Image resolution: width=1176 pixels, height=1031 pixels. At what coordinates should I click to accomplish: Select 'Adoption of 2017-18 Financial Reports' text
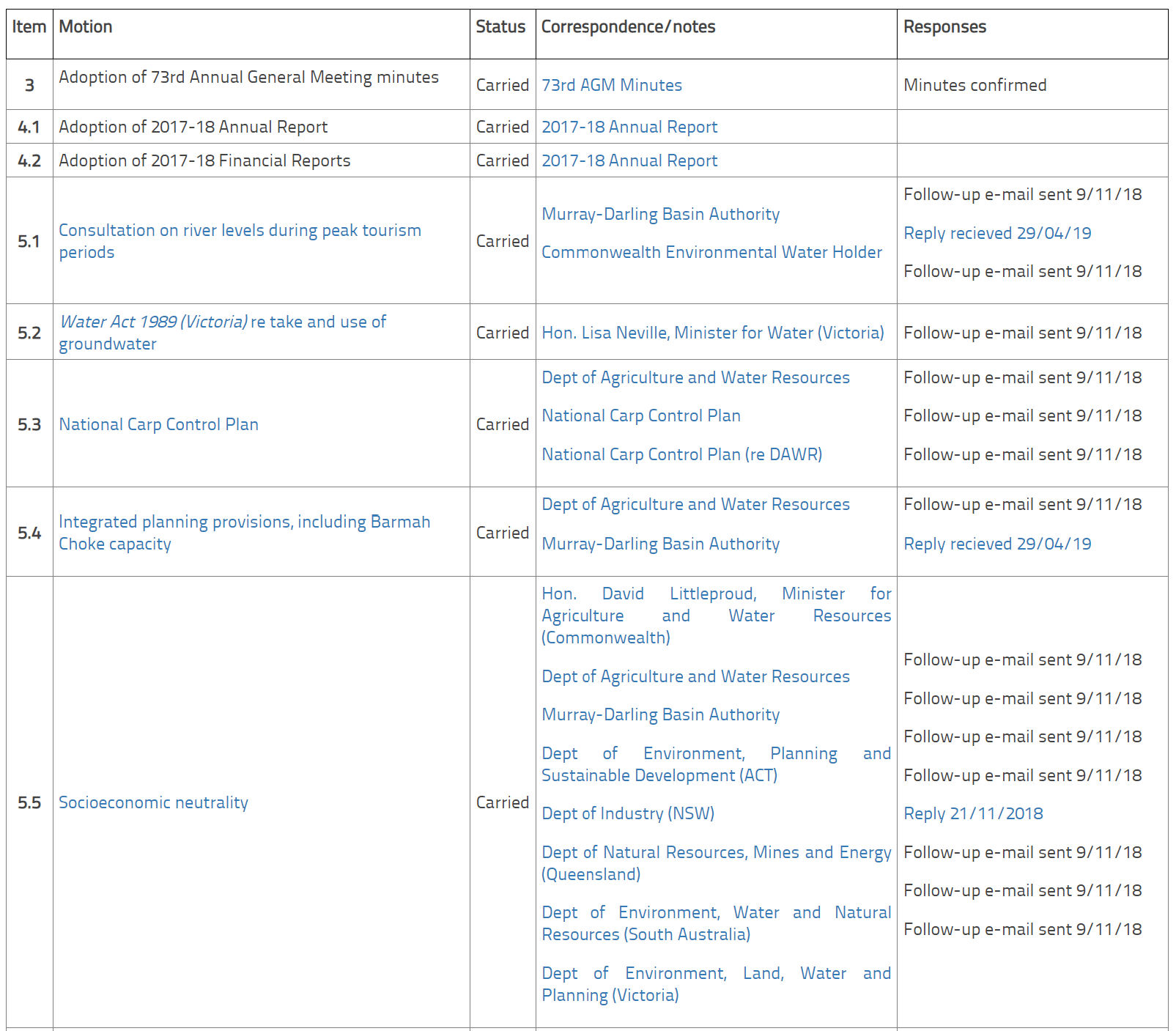(x=204, y=160)
